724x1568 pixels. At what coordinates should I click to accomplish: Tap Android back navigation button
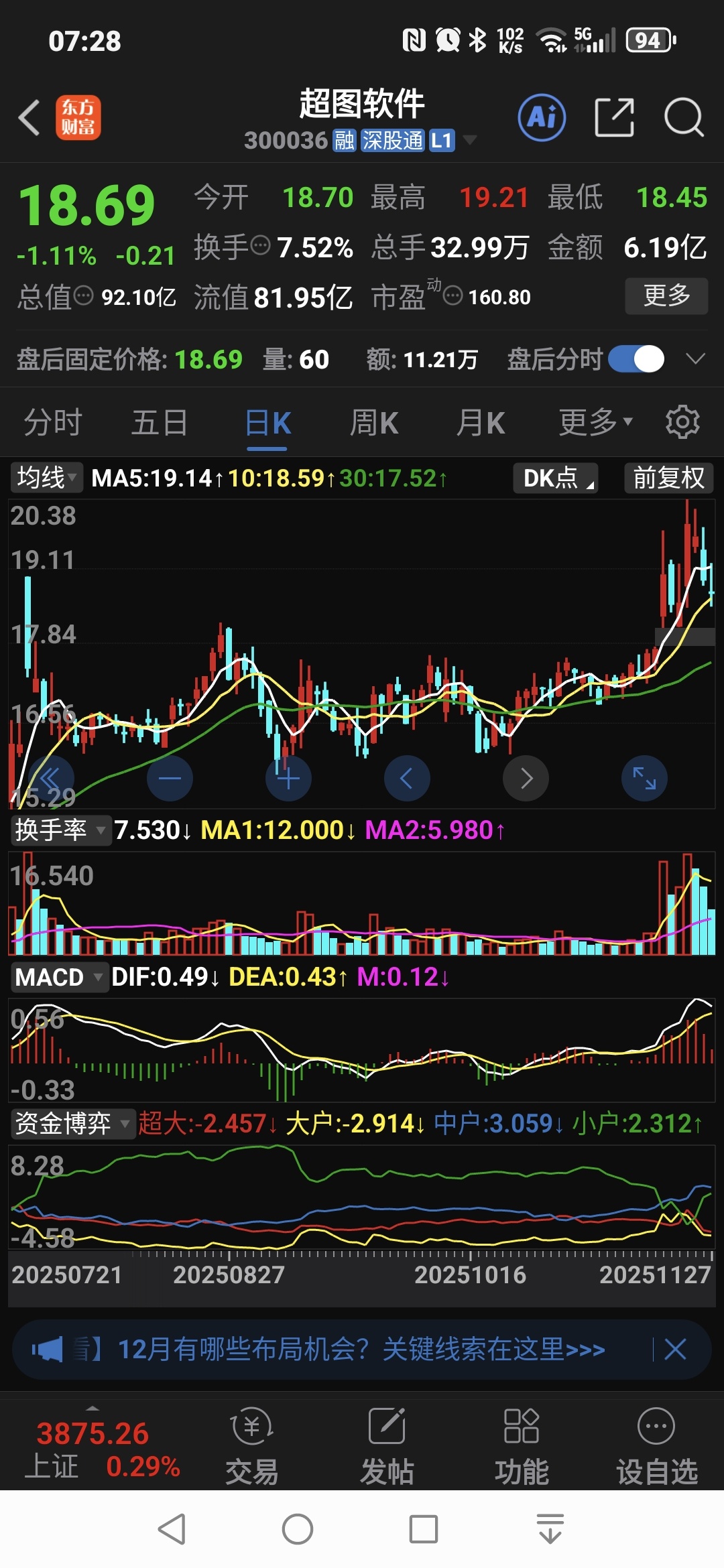(x=172, y=1529)
